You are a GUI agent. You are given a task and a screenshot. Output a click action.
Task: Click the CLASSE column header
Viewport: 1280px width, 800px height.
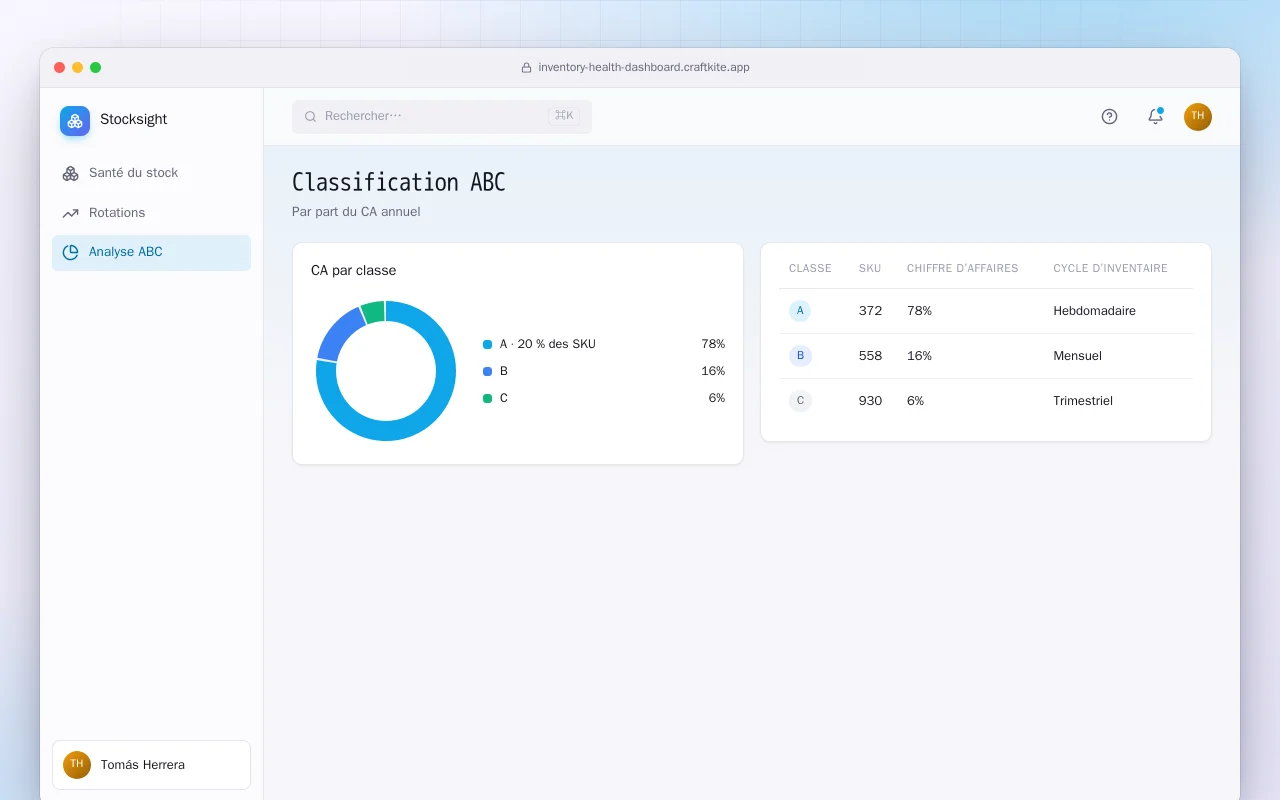810,269
